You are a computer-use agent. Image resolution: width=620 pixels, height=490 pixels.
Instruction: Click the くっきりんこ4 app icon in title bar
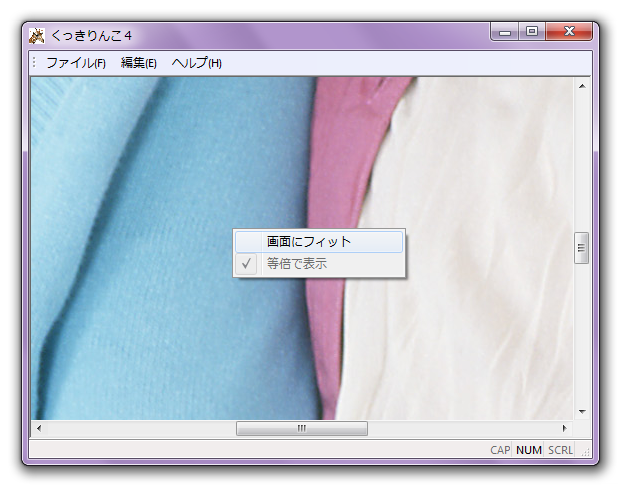click(x=37, y=36)
